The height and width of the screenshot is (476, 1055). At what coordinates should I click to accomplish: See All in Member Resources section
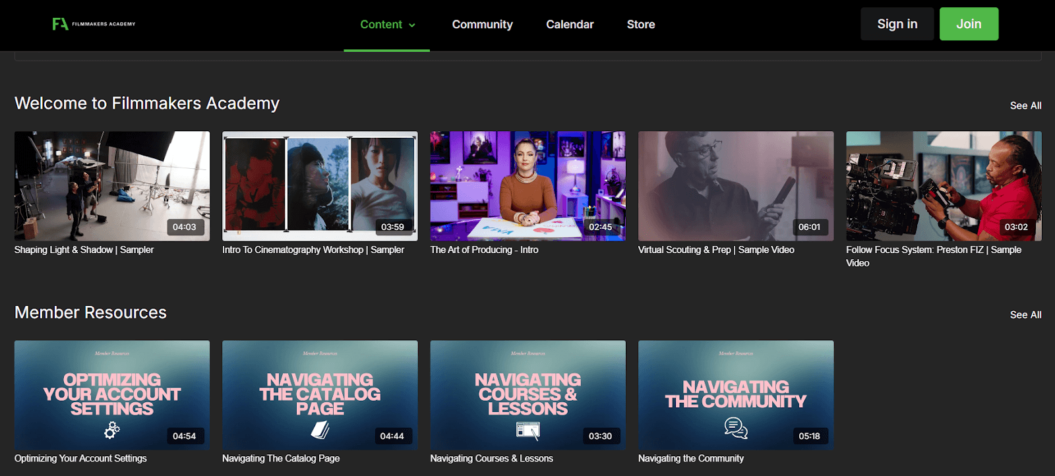click(1025, 314)
